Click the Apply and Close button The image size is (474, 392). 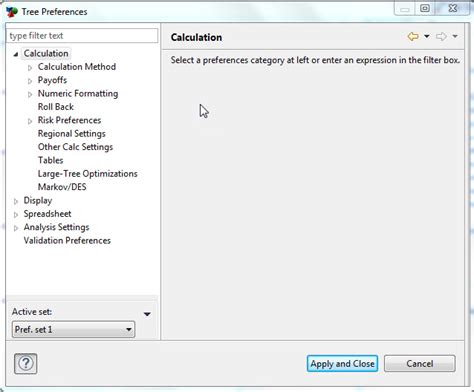(x=342, y=363)
